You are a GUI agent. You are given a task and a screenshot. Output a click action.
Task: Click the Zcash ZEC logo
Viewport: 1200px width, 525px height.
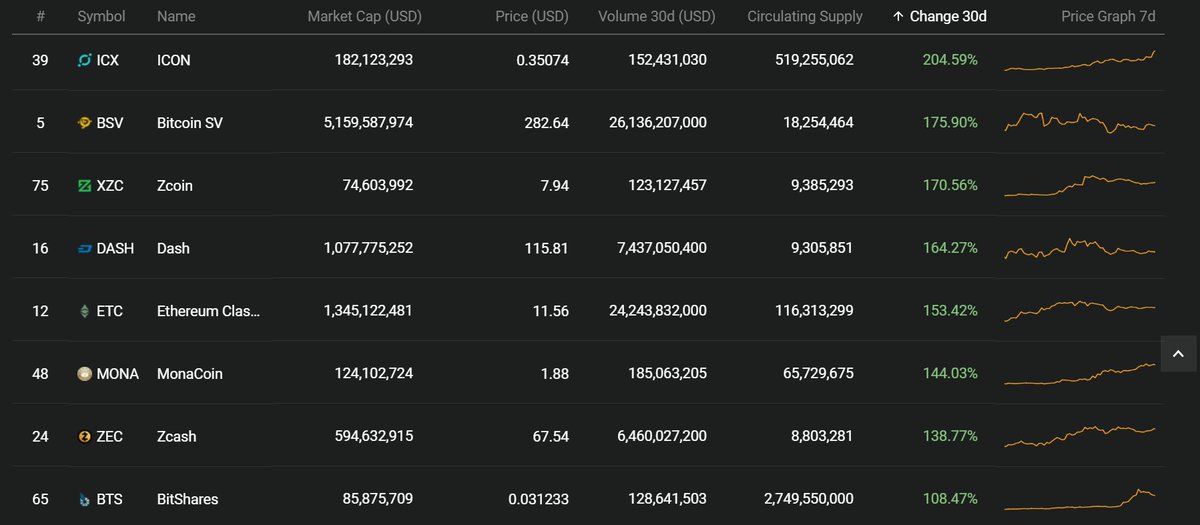[85, 436]
